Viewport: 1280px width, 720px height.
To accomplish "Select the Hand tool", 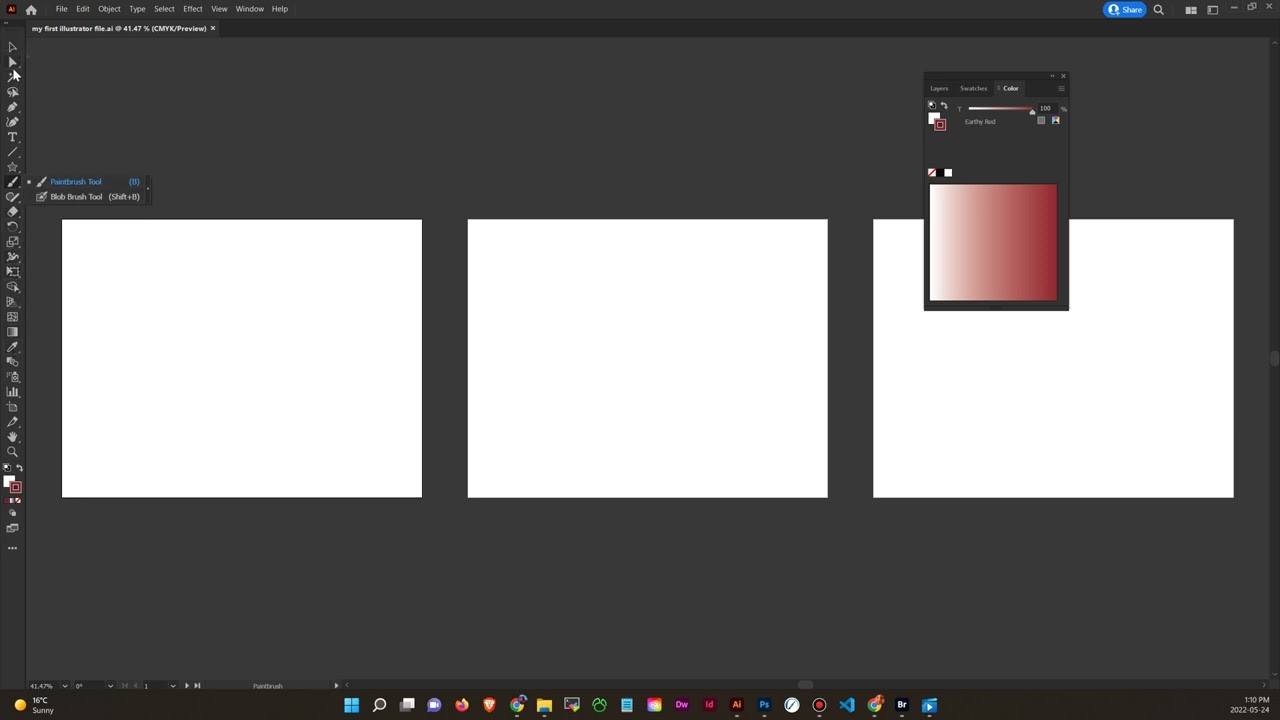I will click(x=12, y=437).
